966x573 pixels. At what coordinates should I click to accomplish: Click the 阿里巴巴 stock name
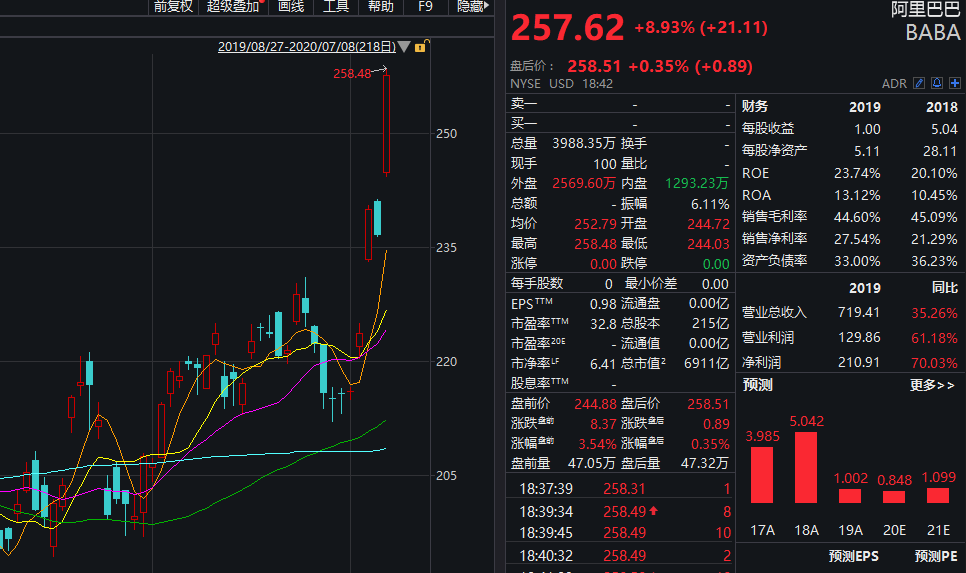click(x=925, y=9)
